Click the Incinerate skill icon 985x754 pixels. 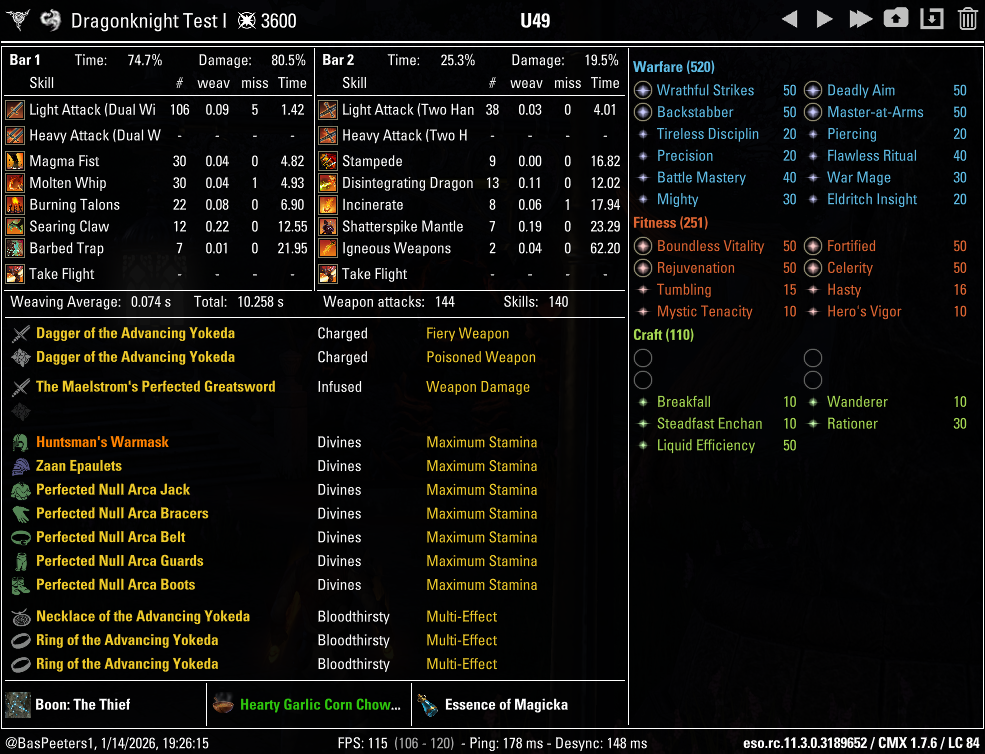(x=327, y=205)
